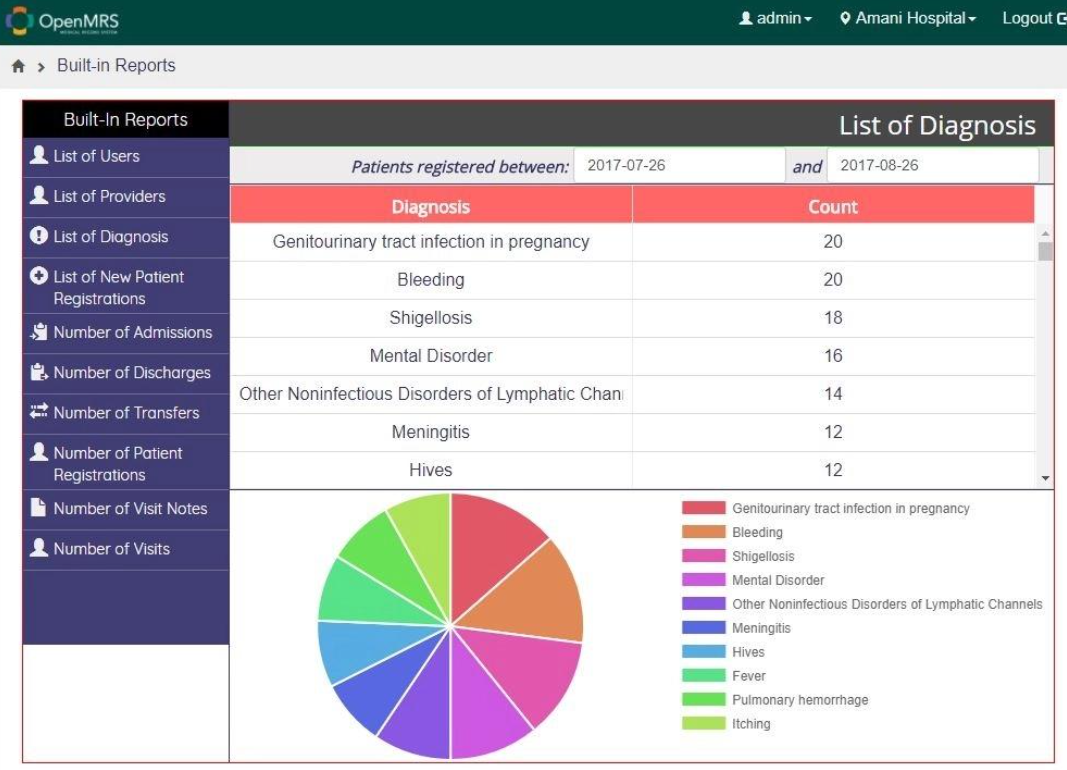Open the List of Providers report
The height and width of the screenshot is (770, 1067).
click(126, 197)
